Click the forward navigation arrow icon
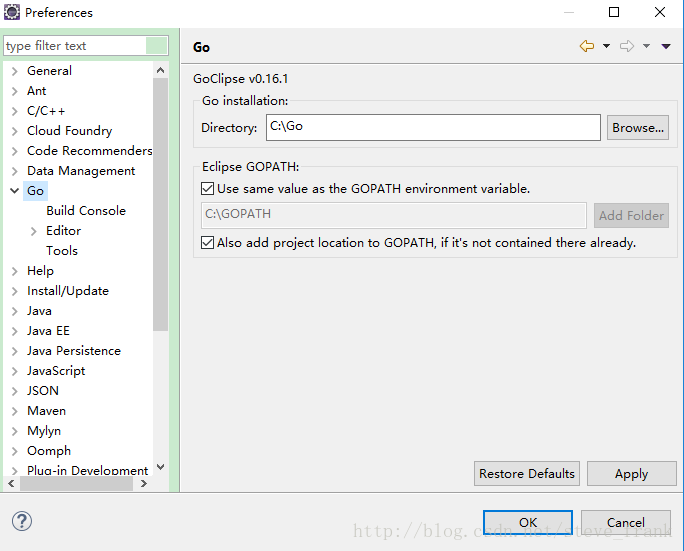Image resolution: width=684 pixels, height=551 pixels. point(627,46)
